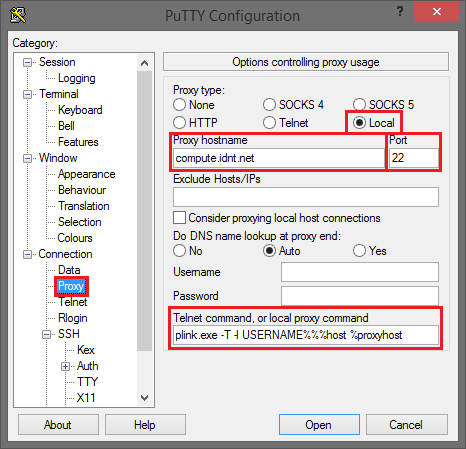466x449 pixels.
Task: Click the question mark help icon
Action: 400,12
